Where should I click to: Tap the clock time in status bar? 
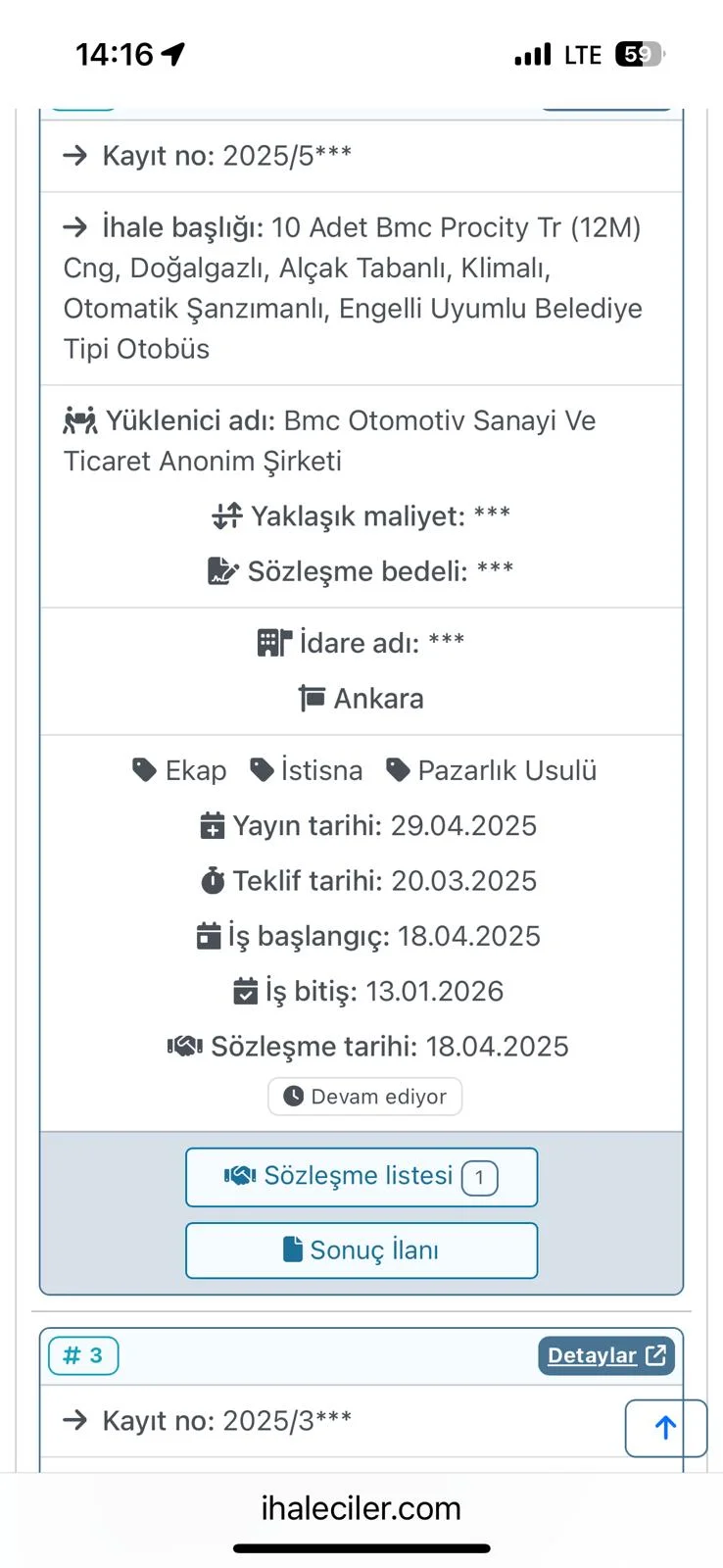(115, 54)
